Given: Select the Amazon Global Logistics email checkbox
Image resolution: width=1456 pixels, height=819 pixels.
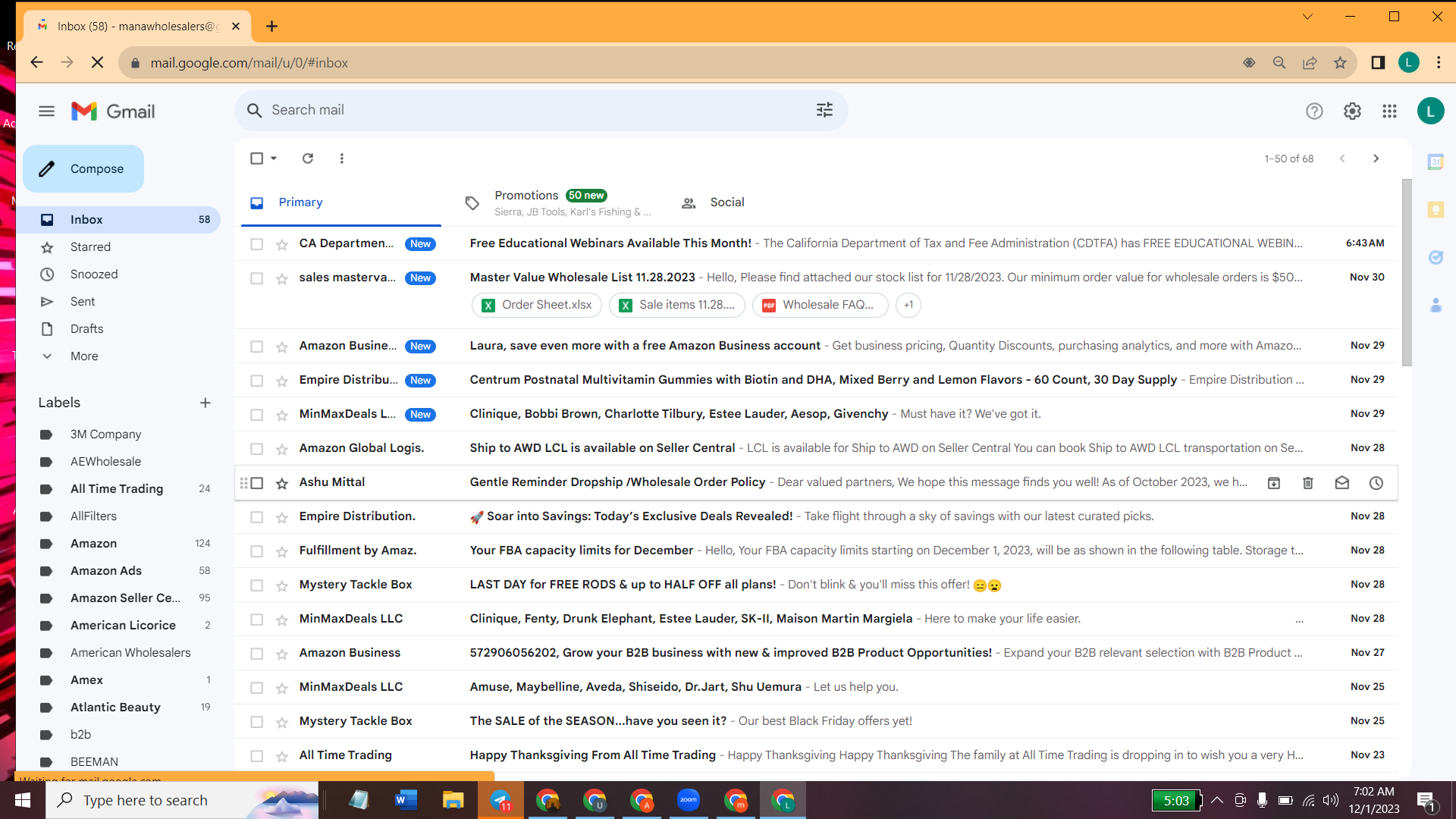Looking at the screenshot, I should click(x=256, y=449).
